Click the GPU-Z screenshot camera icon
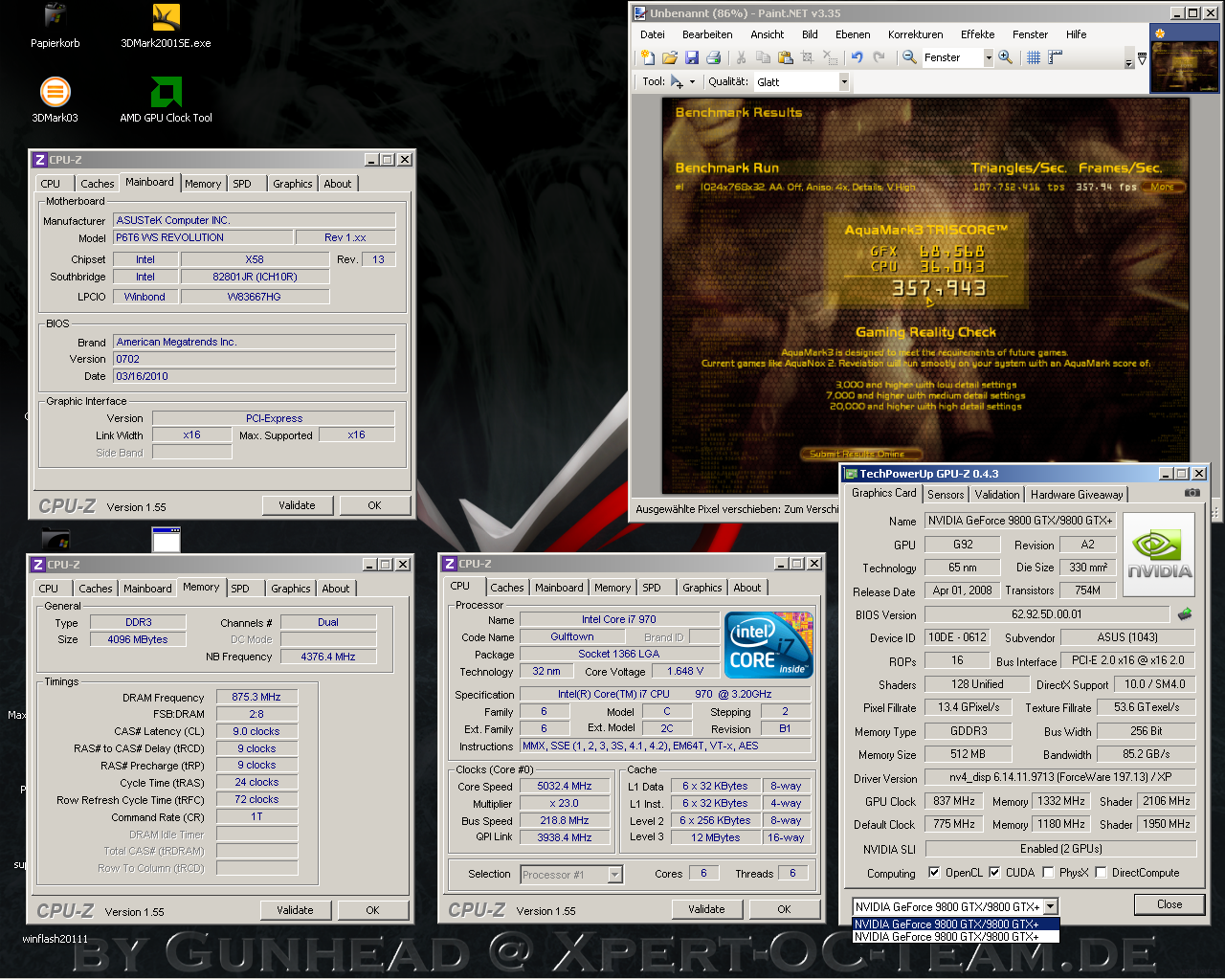 point(1192,492)
